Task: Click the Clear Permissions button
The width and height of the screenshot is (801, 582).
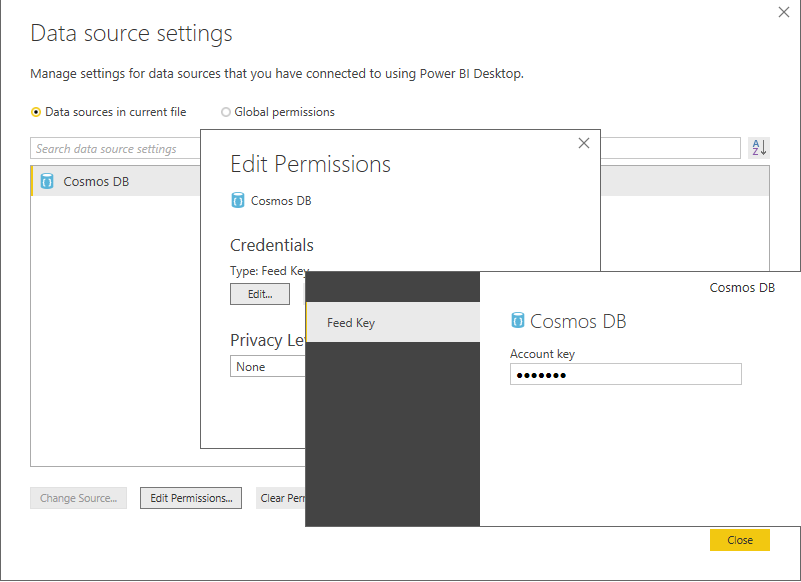Action: (x=281, y=498)
